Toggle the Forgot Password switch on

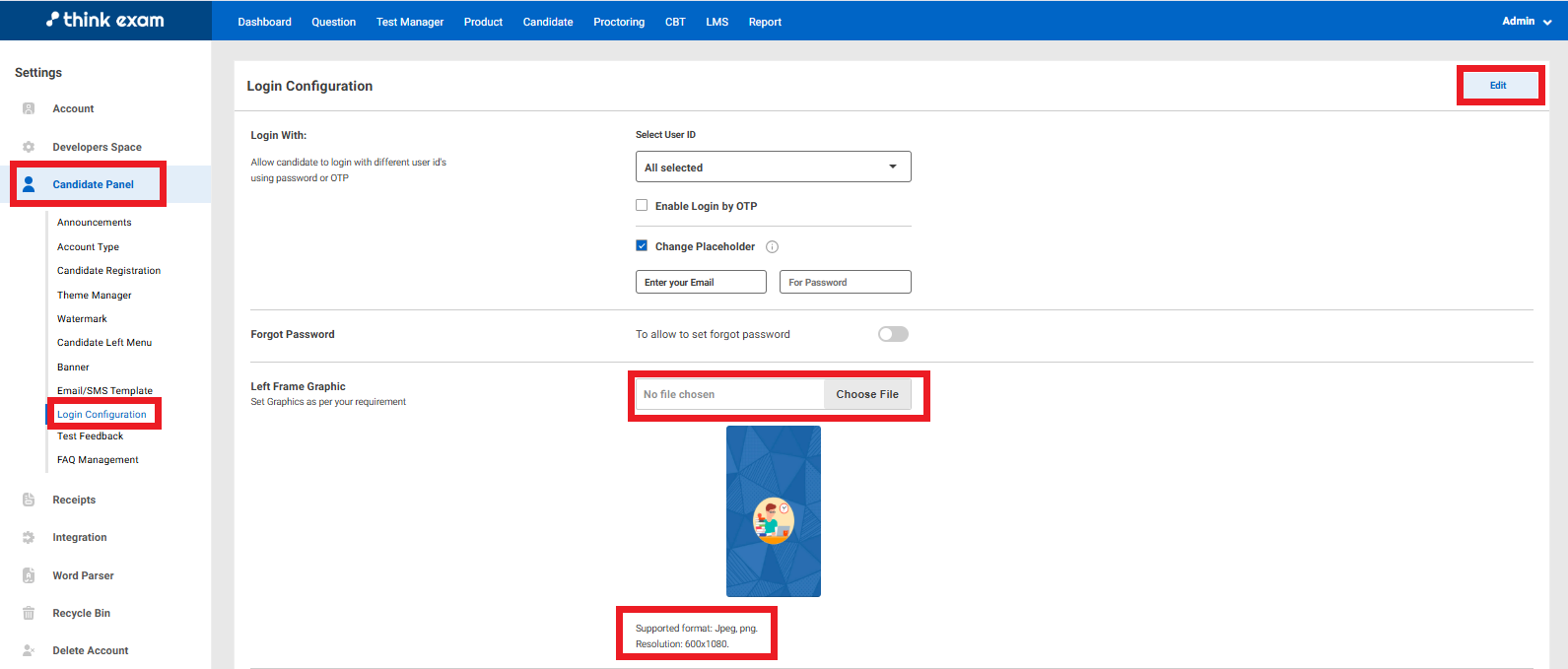point(893,334)
